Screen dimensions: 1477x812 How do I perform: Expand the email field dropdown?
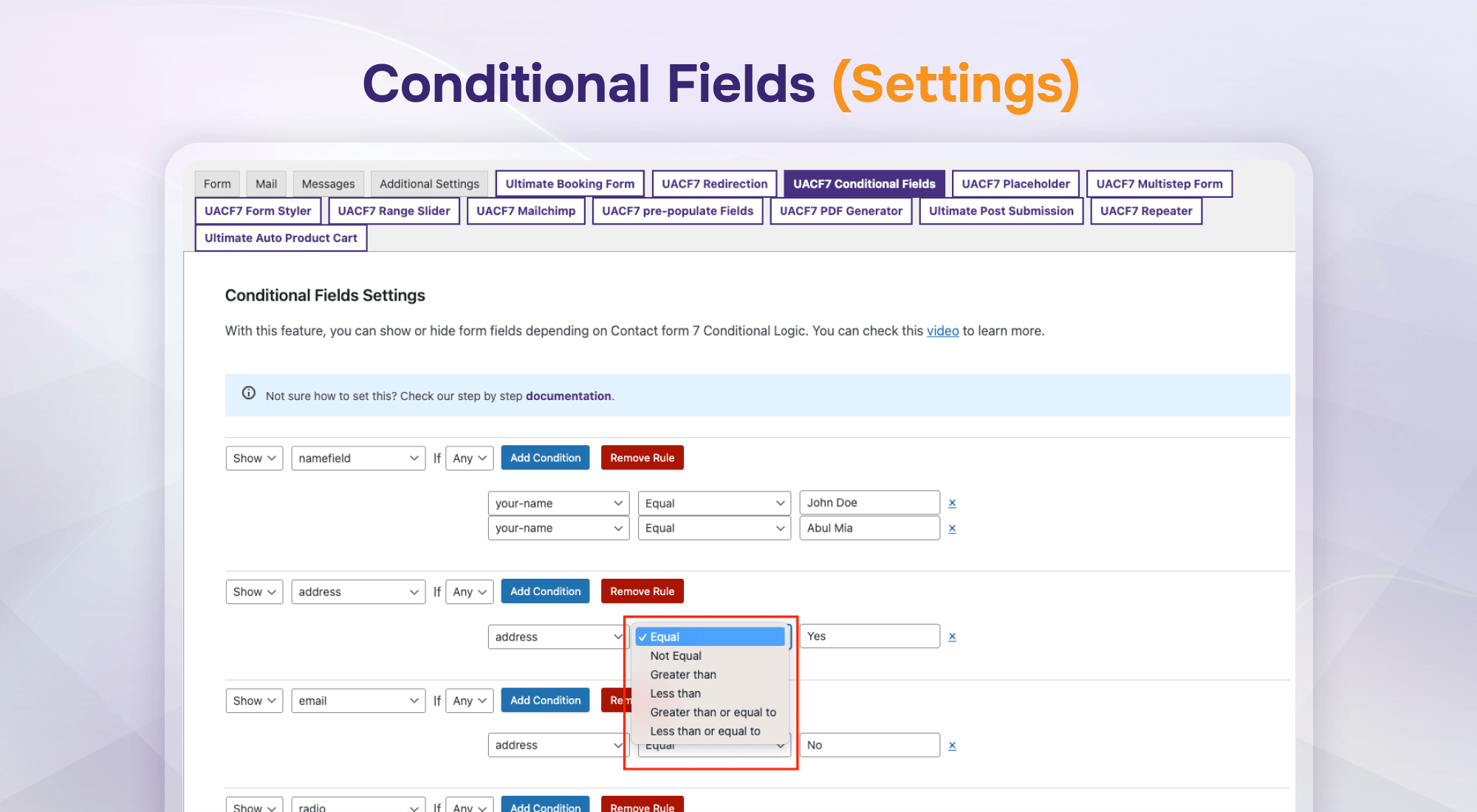coord(358,701)
